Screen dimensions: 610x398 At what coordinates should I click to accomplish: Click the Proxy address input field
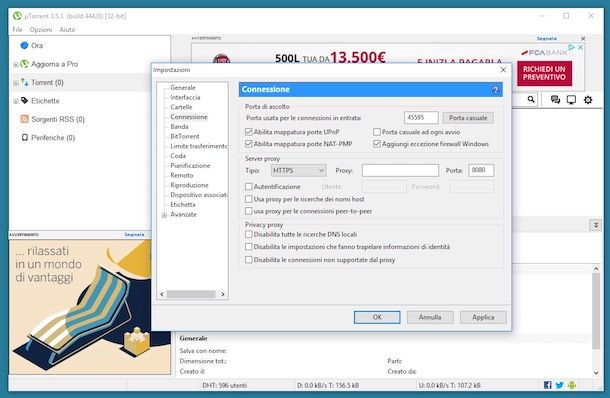click(x=400, y=170)
